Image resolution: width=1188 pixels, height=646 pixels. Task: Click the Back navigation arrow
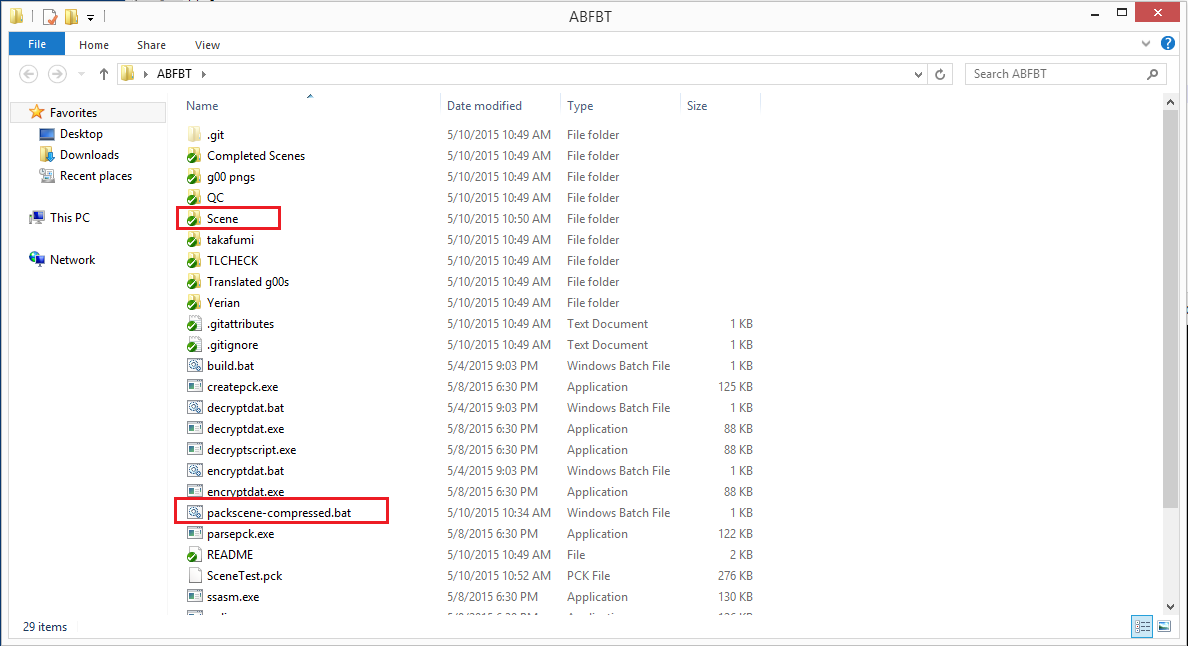pos(29,74)
